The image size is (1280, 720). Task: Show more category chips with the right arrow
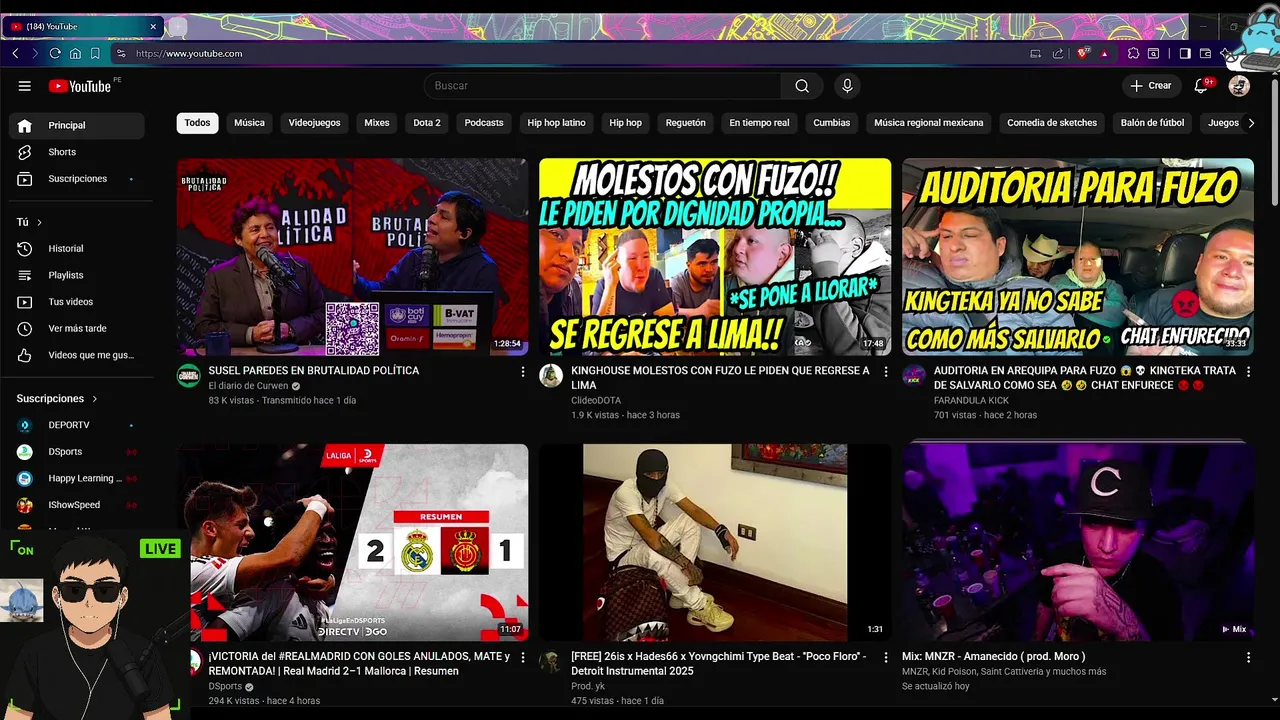pos(1251,123)
